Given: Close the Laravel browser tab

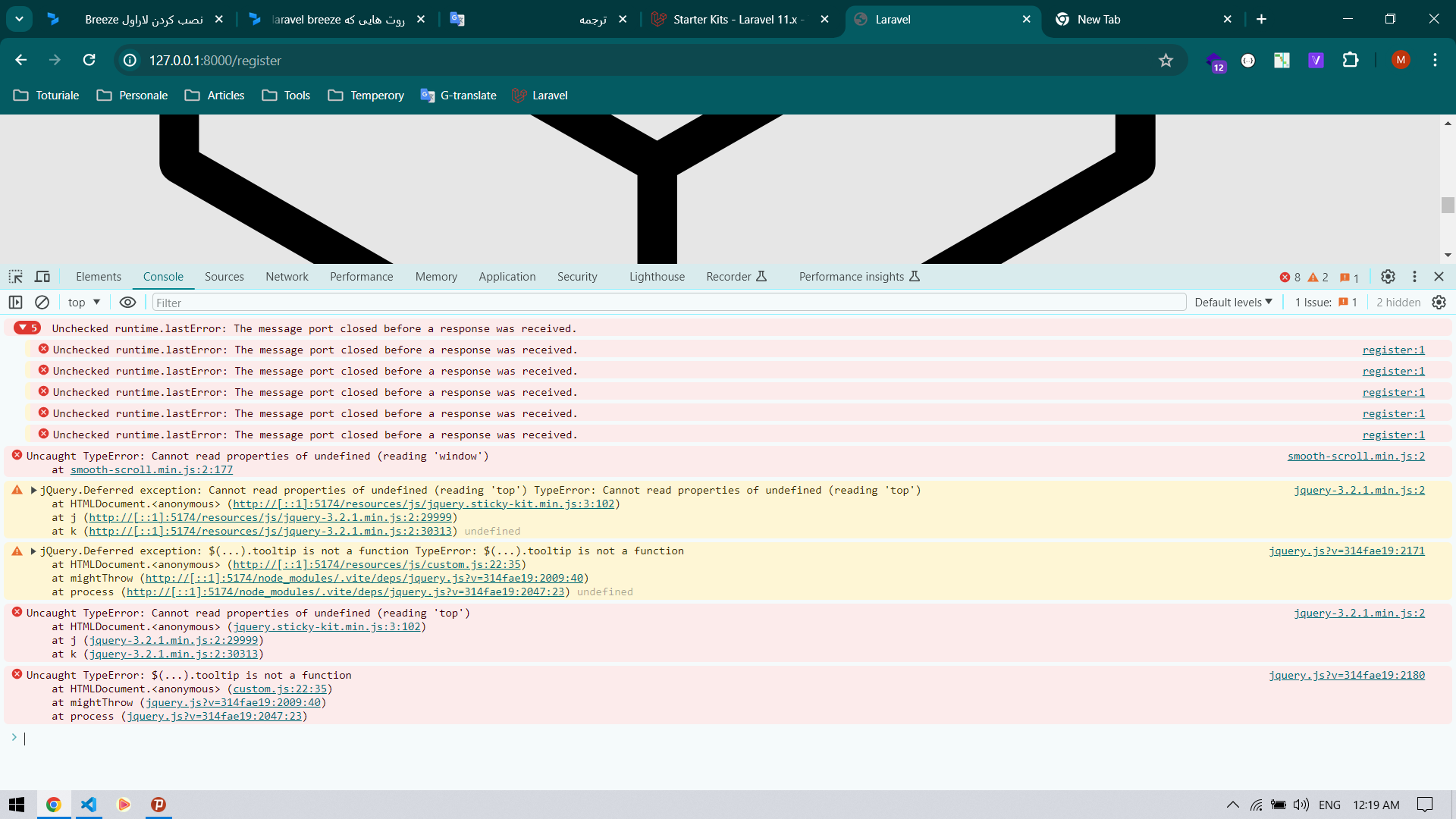Looking at the screenshot, I should [1027, 20].
